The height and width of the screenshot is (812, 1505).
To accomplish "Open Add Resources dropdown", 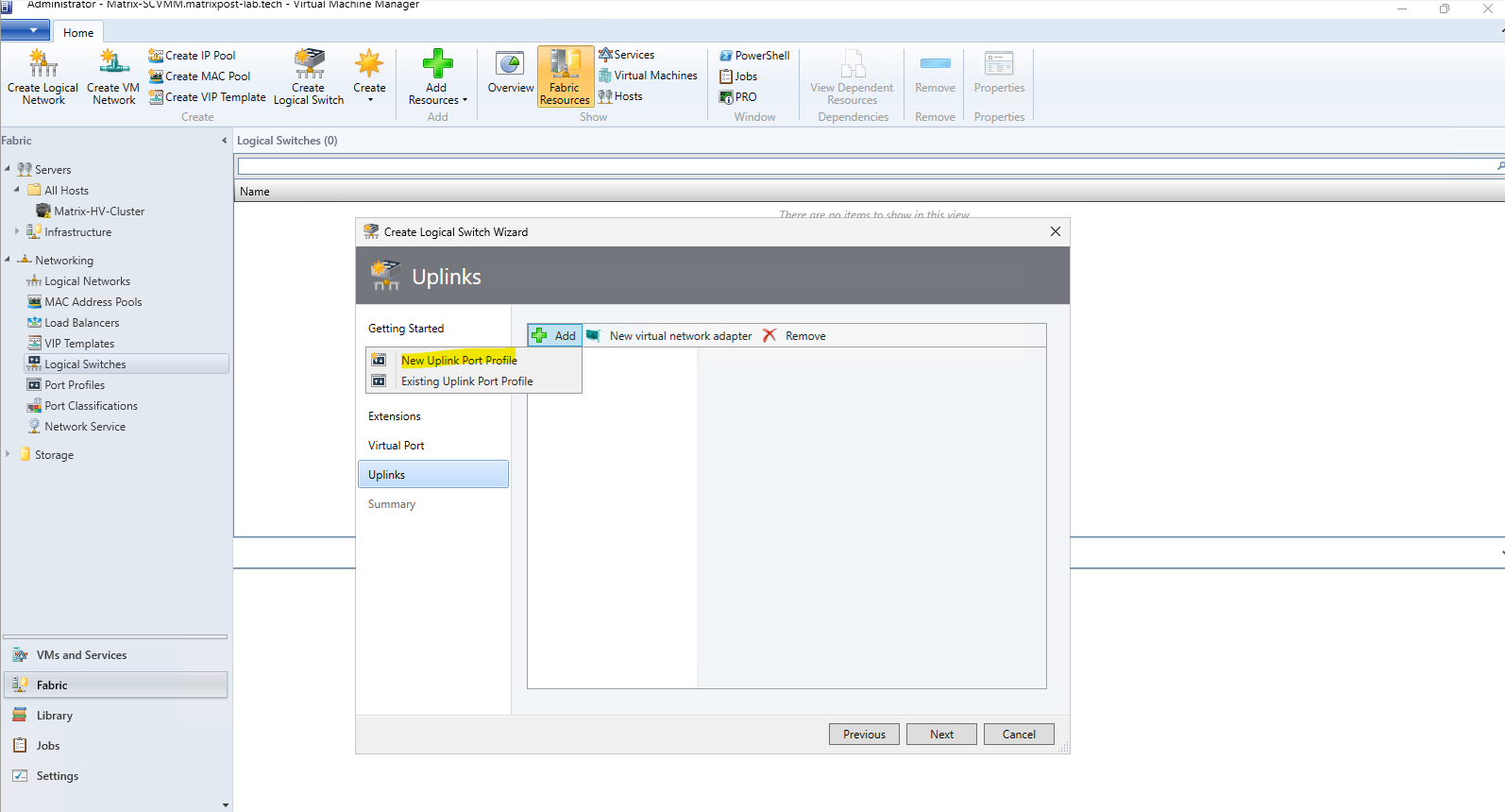I will (437, 76).
